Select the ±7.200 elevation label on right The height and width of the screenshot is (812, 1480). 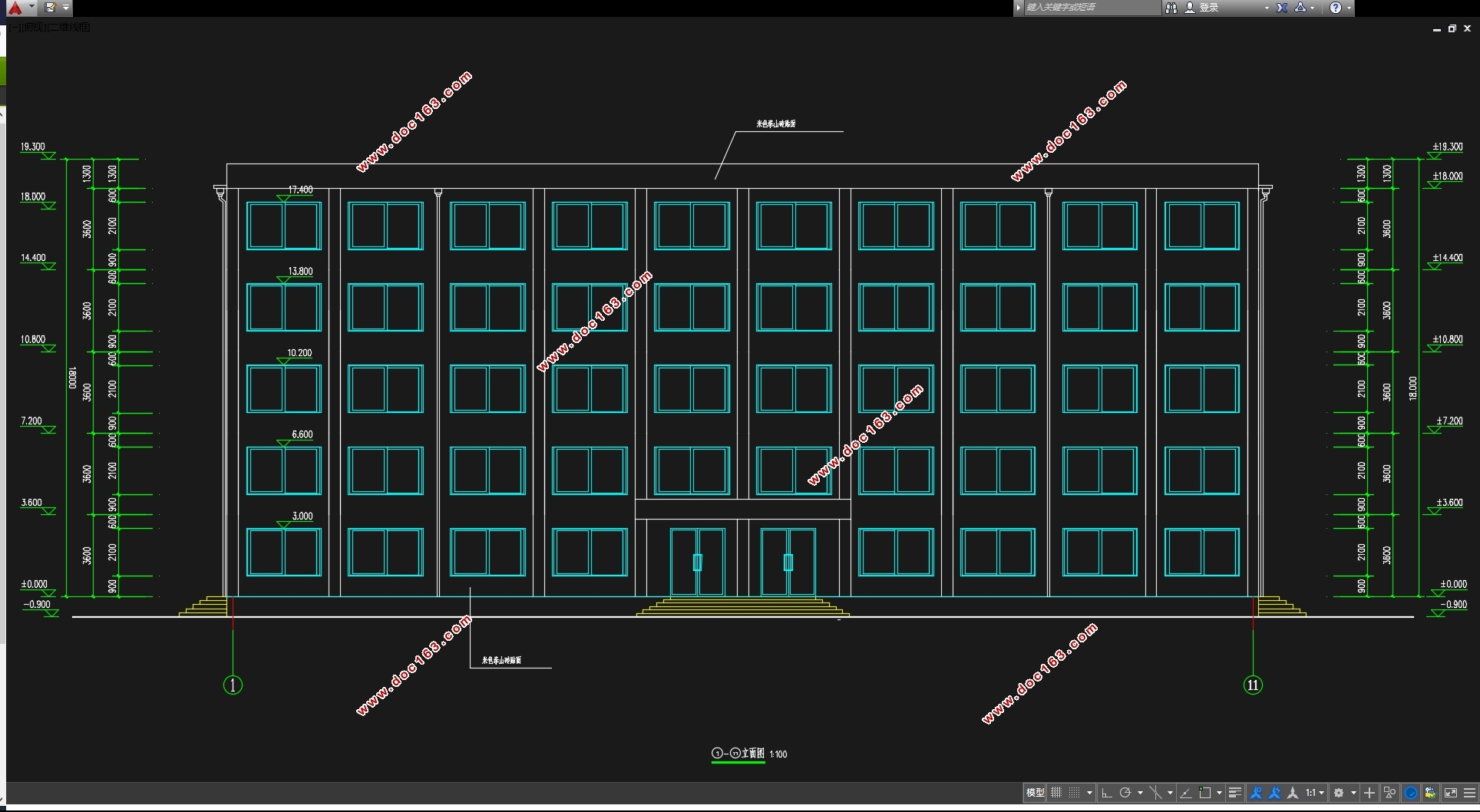coord(1449,421)
